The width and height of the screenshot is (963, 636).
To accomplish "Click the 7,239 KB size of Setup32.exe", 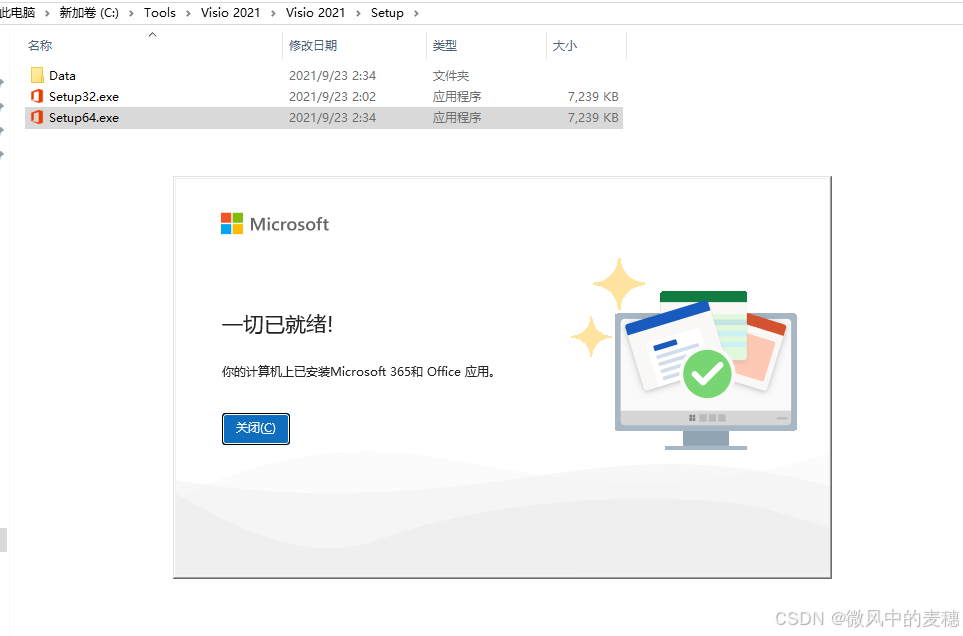I will pos(593,96).
